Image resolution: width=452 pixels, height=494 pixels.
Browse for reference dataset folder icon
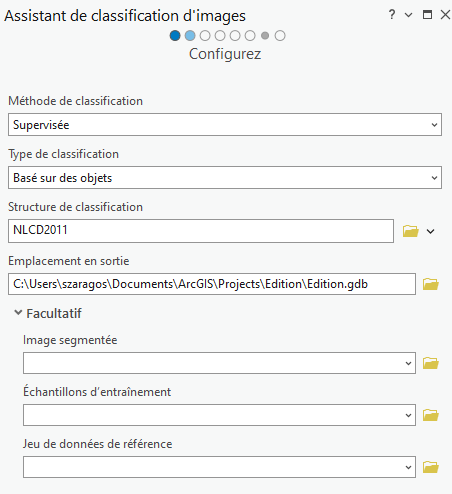431,467
